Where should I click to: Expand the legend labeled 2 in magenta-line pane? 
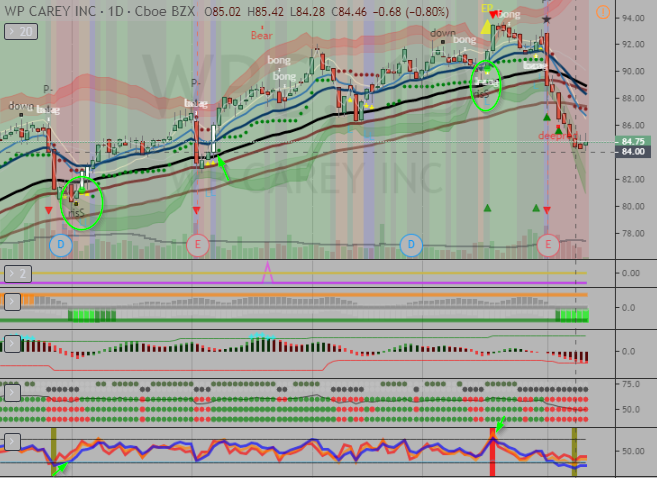tap(18, 274)
